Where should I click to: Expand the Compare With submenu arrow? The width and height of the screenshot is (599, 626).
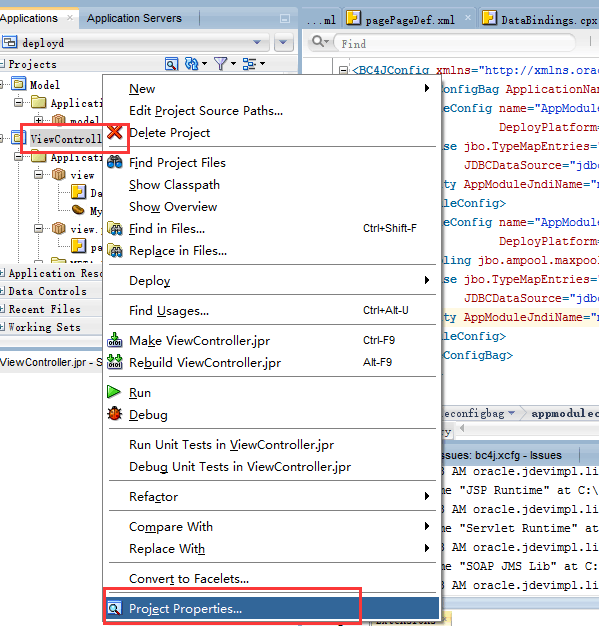(427, 526)
